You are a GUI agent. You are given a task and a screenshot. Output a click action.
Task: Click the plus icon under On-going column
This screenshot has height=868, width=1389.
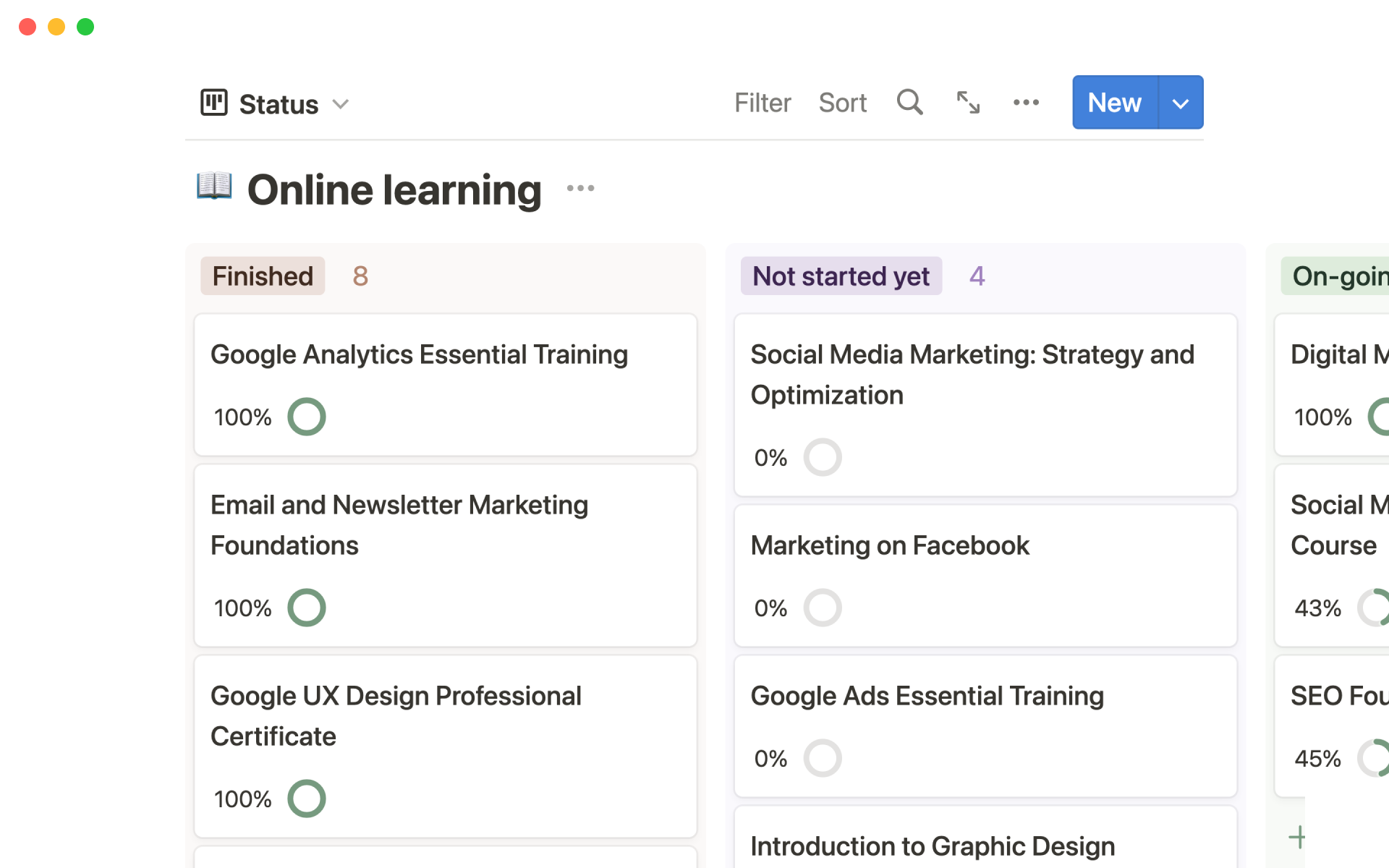pos(1297,838)
